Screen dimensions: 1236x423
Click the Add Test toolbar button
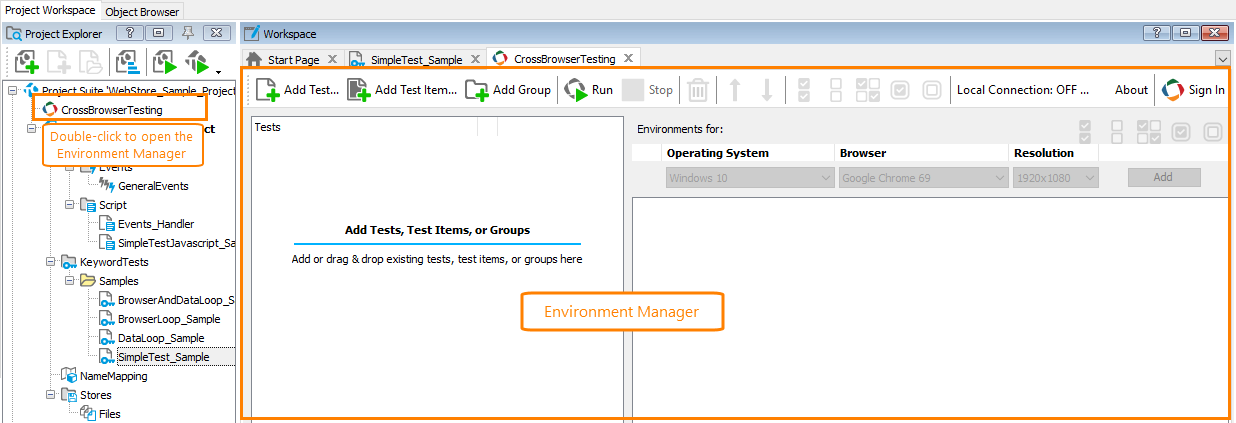tap(297, 90)
